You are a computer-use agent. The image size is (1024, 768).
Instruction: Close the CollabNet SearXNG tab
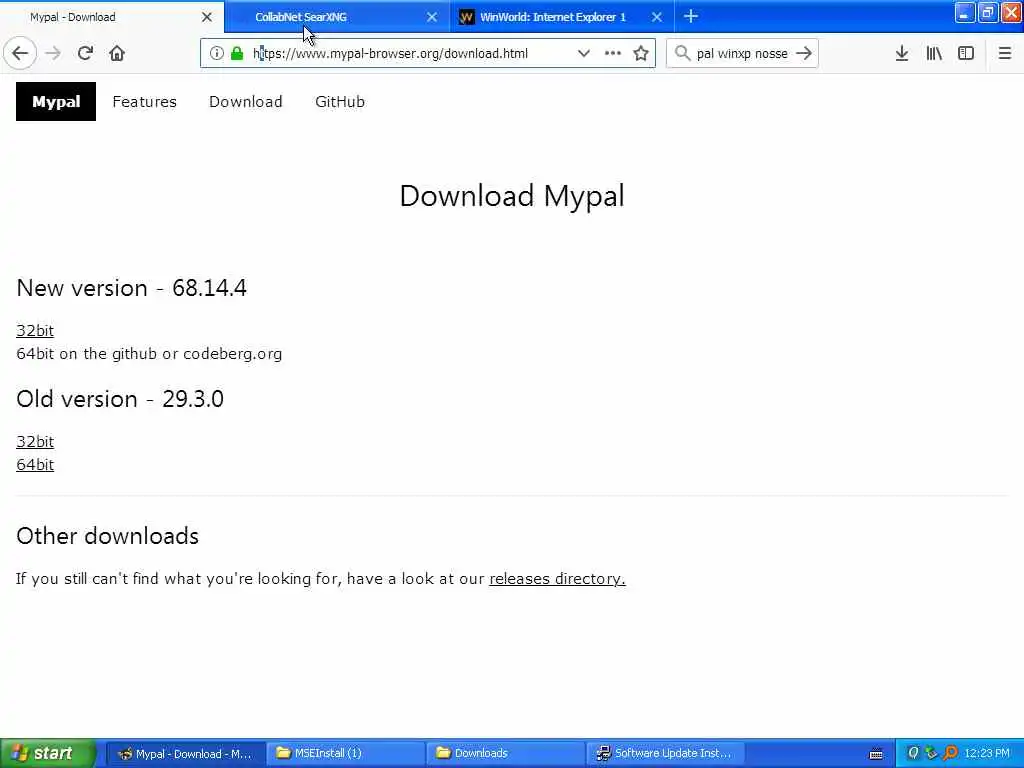click(x=432, y=17)
